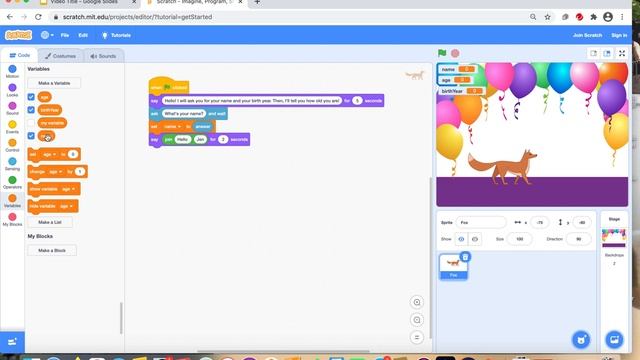Click the sprite Size field
The width and height of the screenshot is (640, 360).
(519, 239)
